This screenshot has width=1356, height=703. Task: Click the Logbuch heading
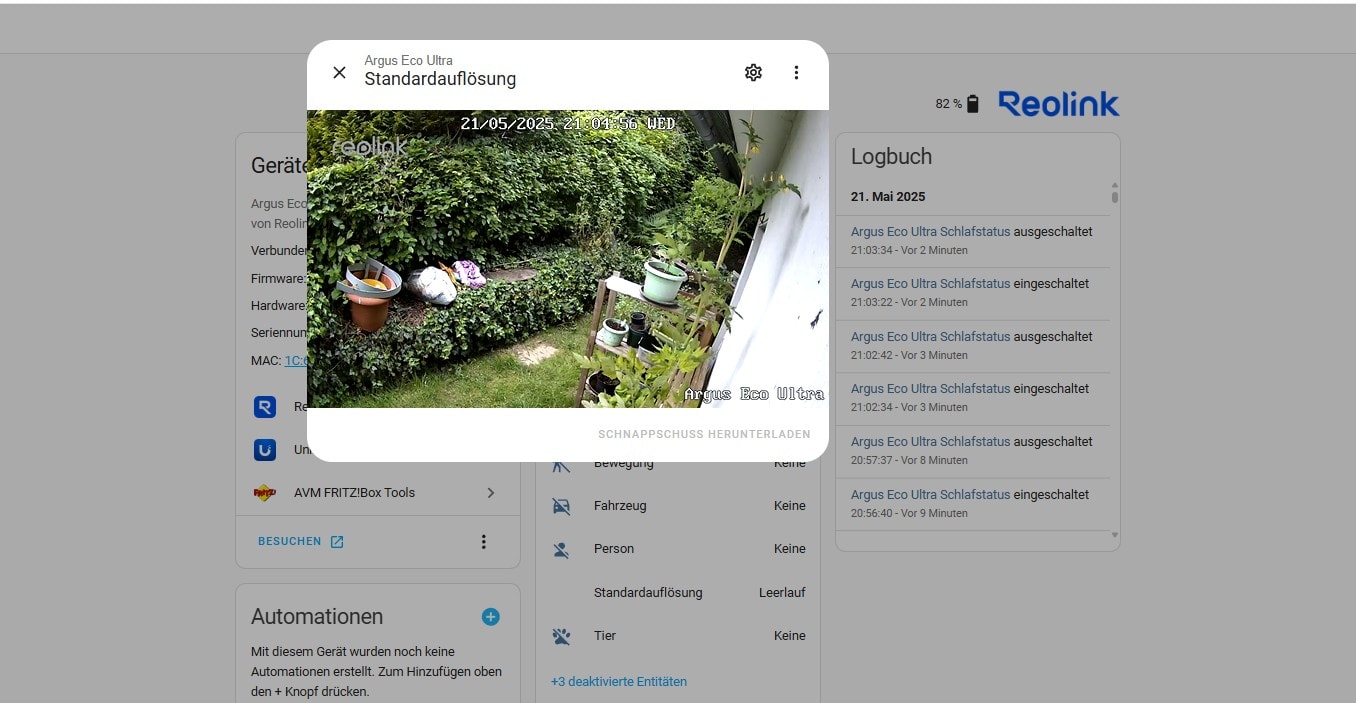[891, 157]
